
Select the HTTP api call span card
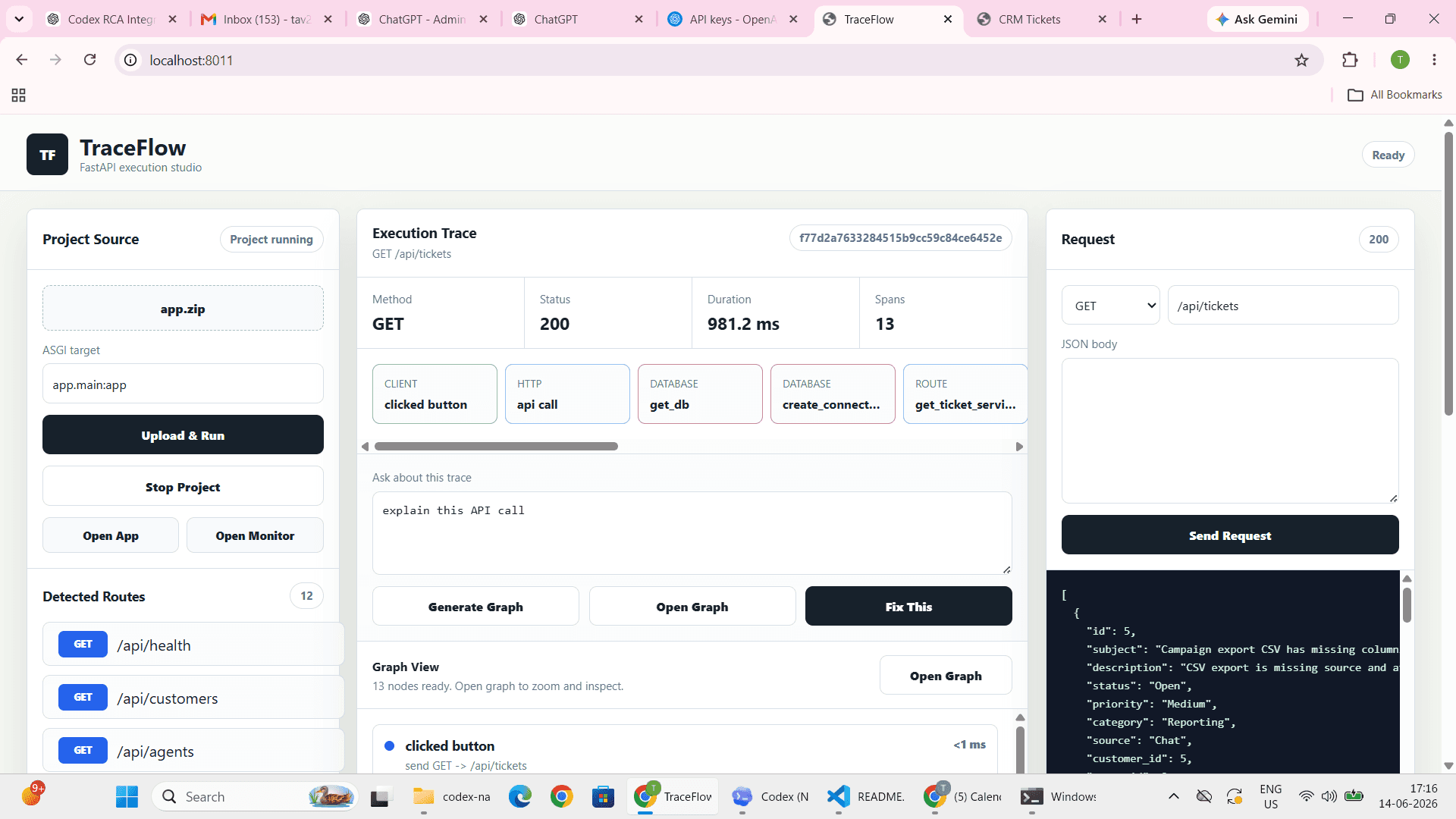point(567,394)
